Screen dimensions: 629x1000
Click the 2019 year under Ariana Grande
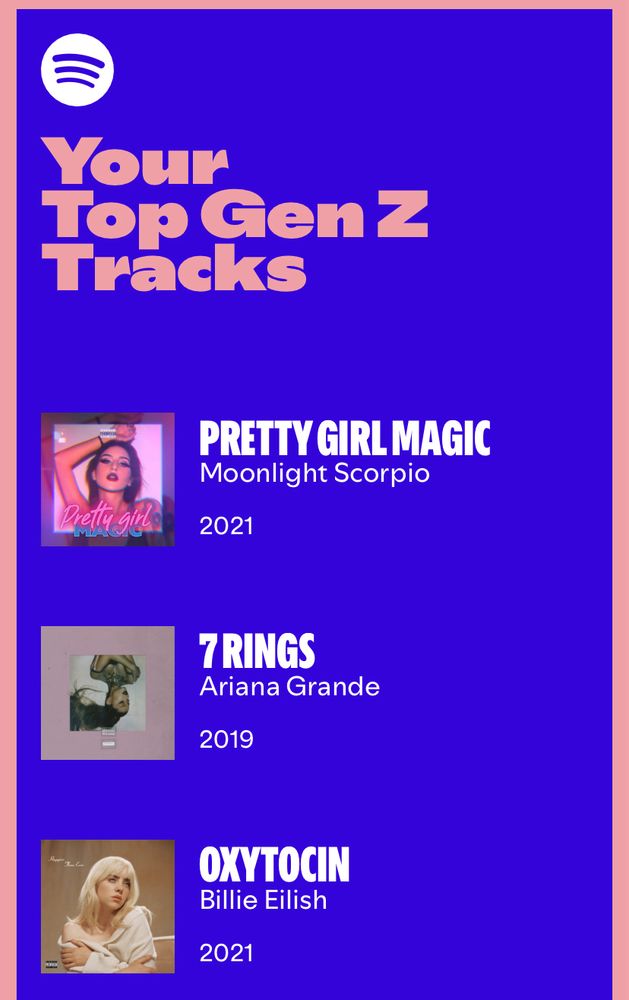tap(226, 740)
